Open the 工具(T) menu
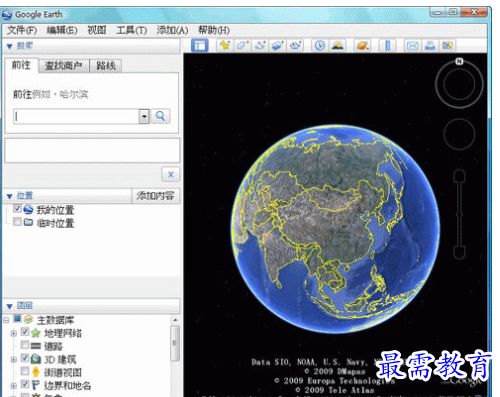This screenshot has height=397, width=500. 131,30
